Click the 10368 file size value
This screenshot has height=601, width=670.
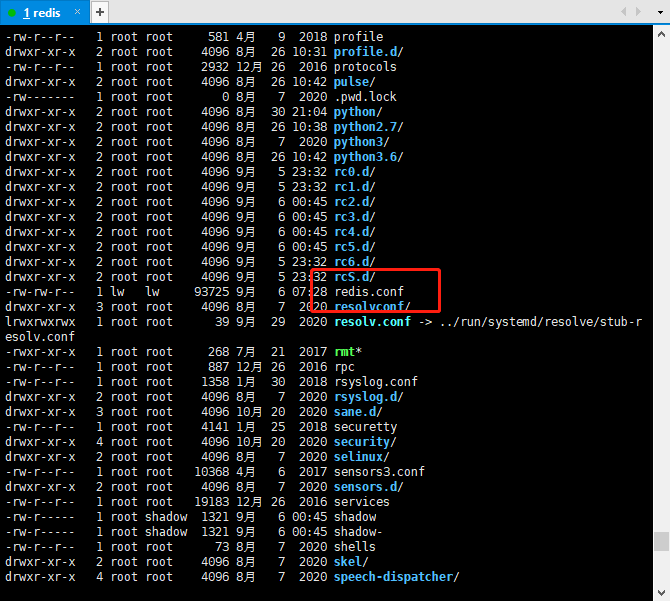point(212,472)
